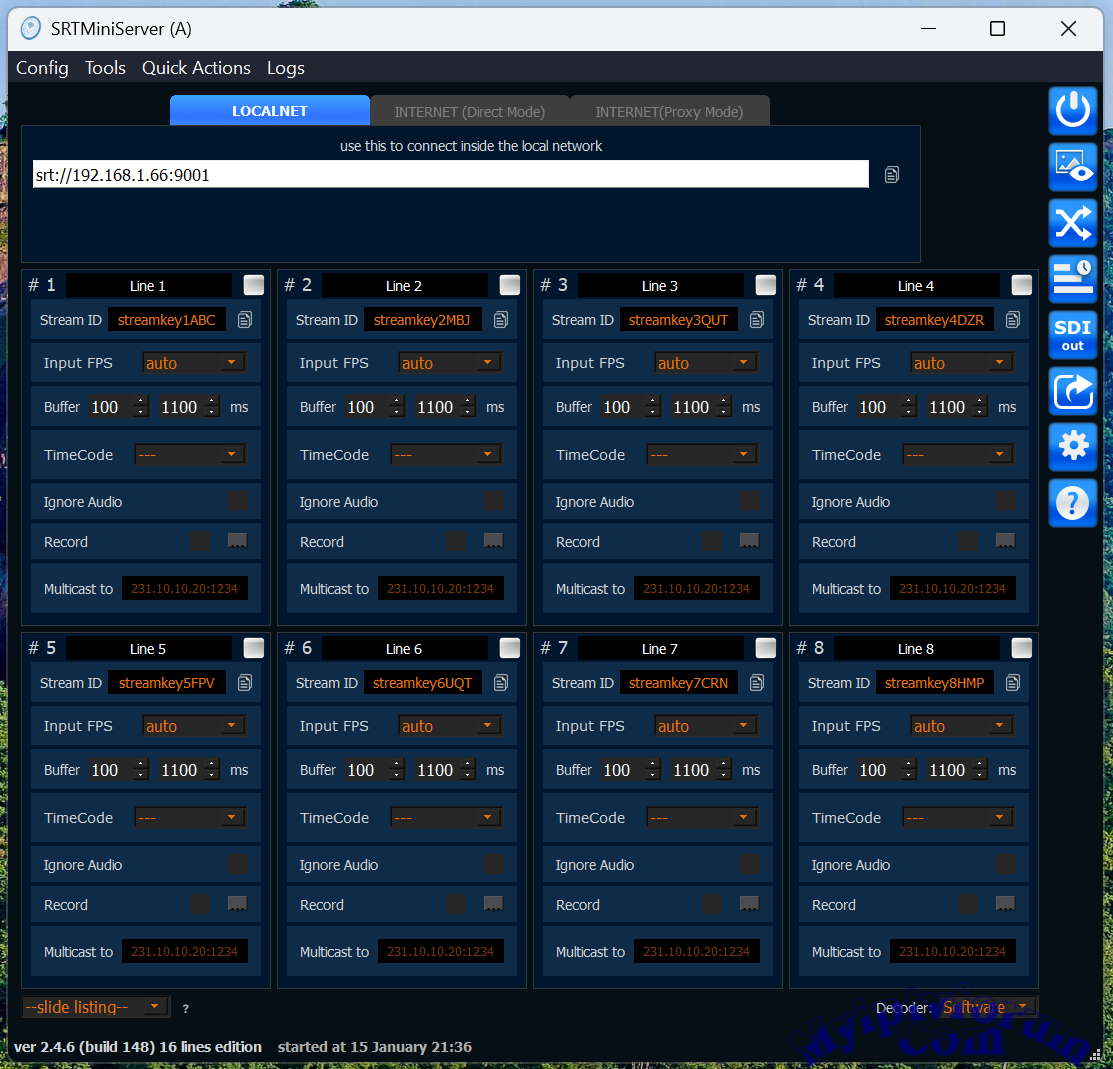Switch to INTERNET (Direct Mode) tab

(469, 112)
